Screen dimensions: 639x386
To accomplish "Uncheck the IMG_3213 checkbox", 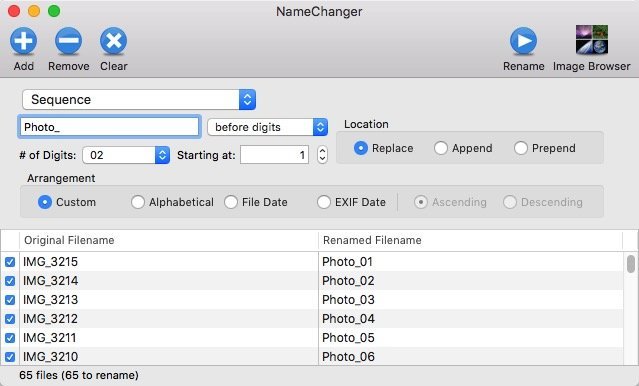I will click(x=10, y=300).
